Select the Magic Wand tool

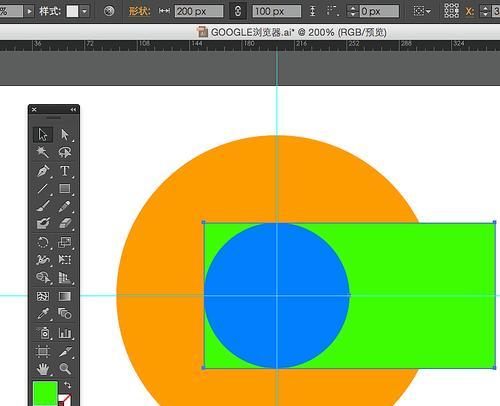[x=43, y=153]
